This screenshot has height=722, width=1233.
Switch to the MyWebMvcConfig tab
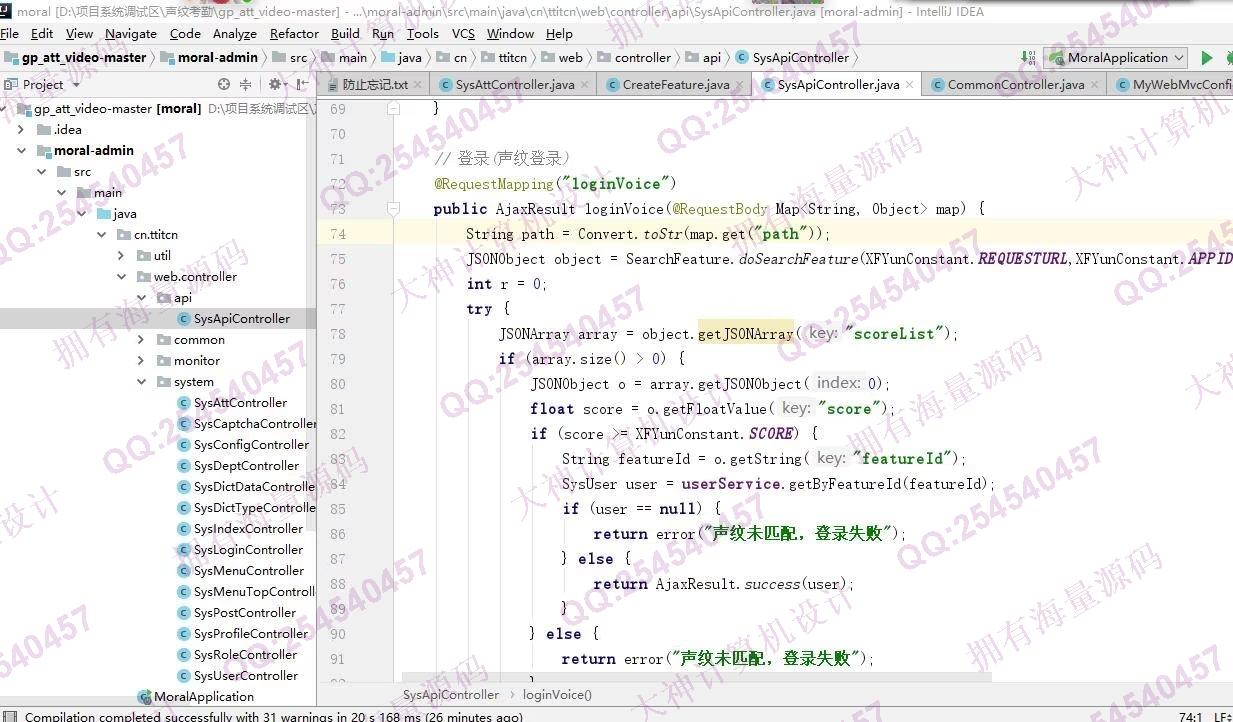point(1172,85)
